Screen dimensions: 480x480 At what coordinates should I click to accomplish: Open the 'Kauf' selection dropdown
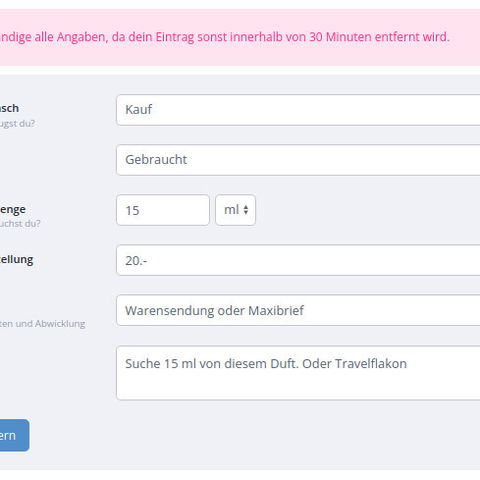[298, 110]
